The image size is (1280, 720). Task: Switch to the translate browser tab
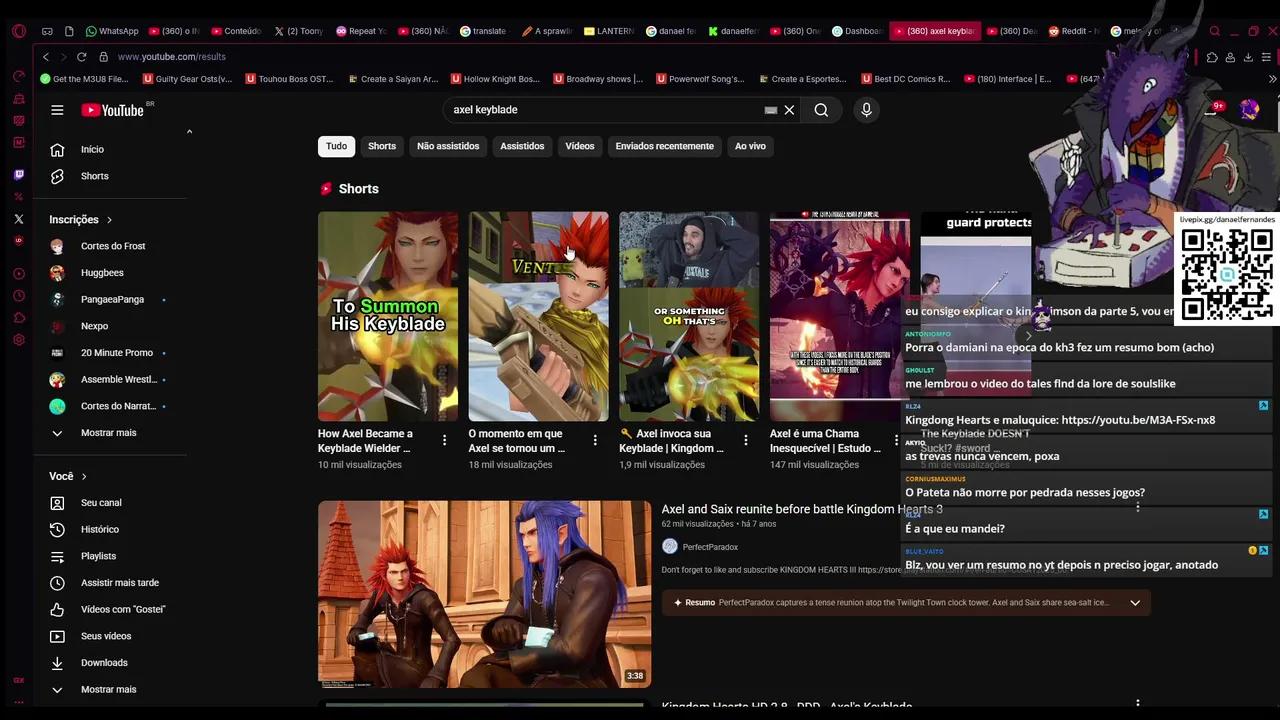(482, 31)
